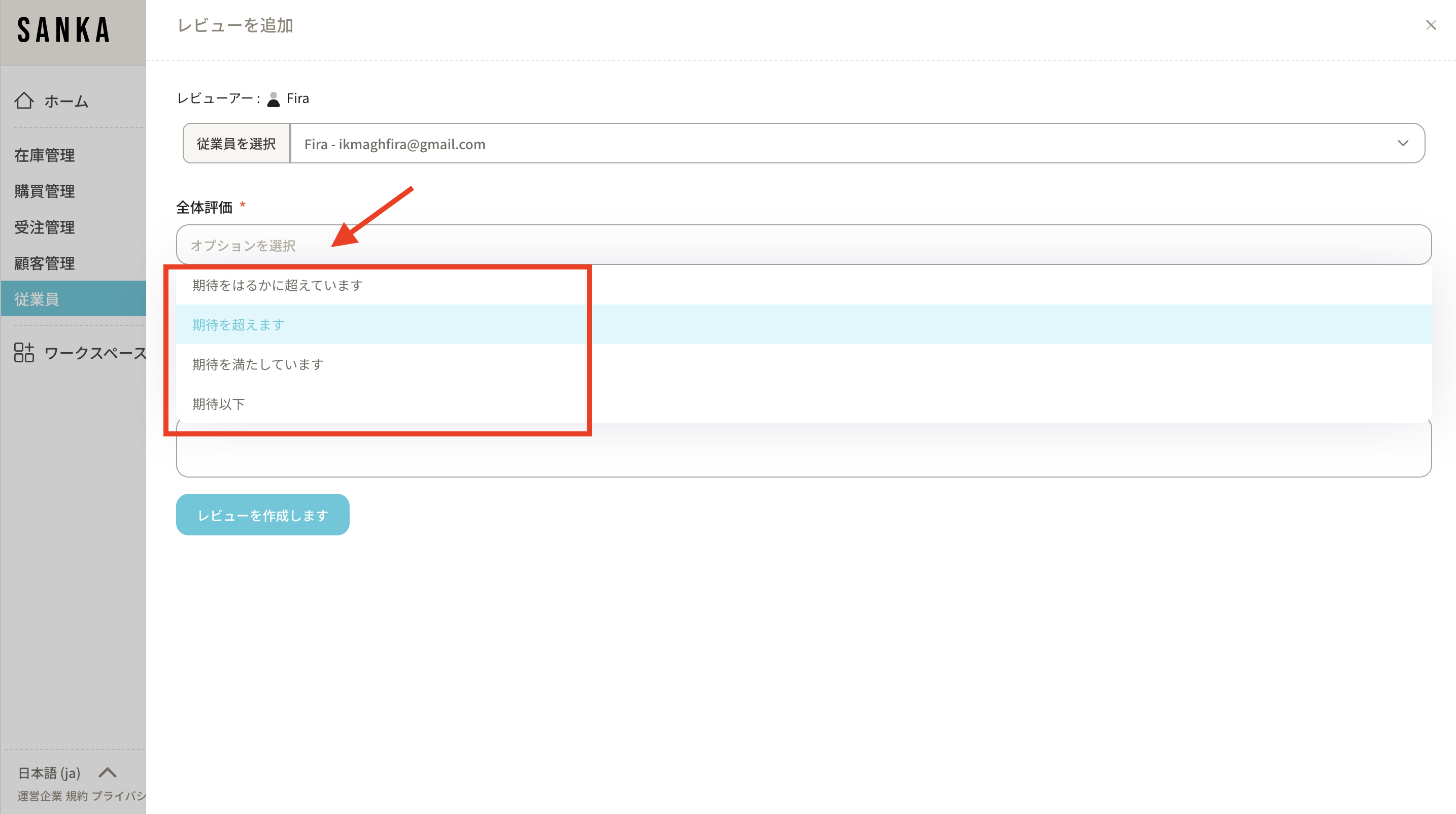Close the add review panel
The image size is (1456, 814).
click(1431, 25)
